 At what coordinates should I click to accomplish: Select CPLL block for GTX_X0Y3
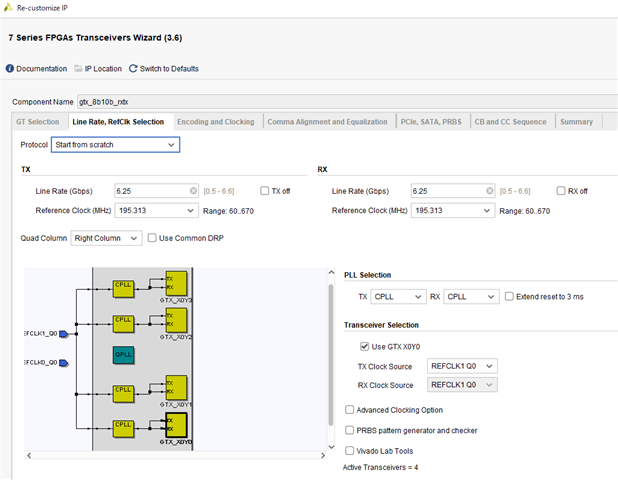123,288
